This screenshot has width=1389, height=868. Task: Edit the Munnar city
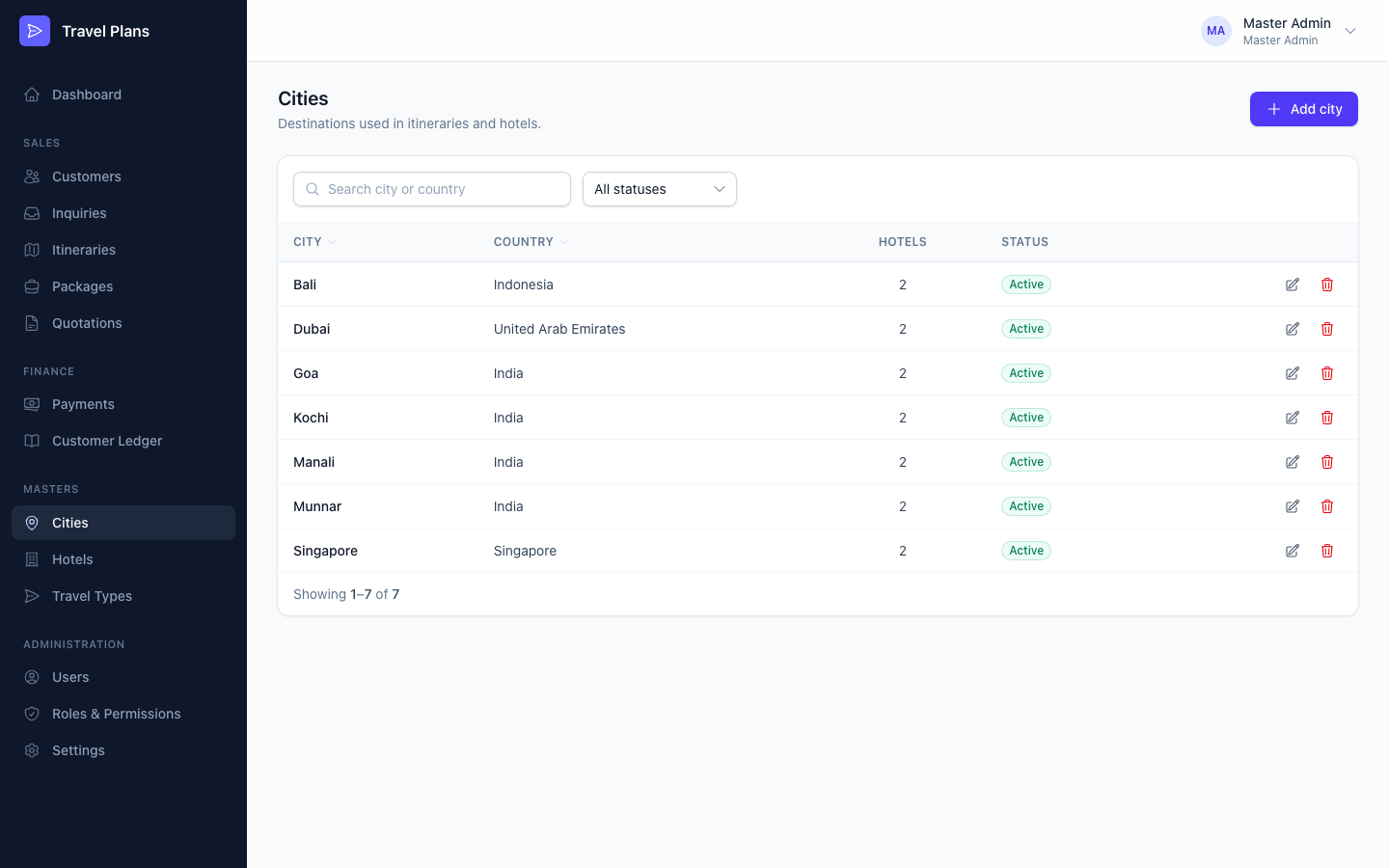click(1293, 506)
